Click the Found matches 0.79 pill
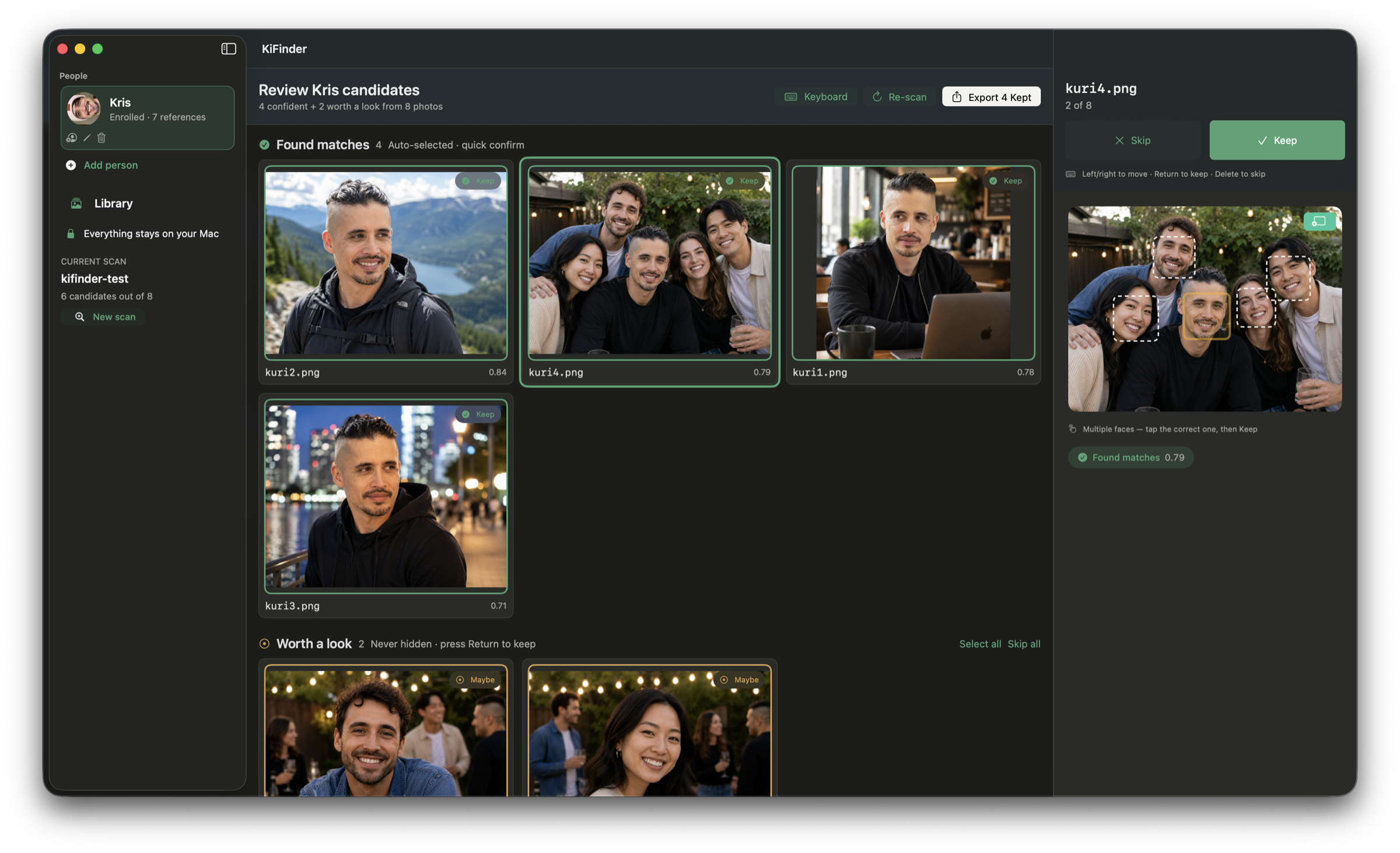Image resolution: width=1400 pixels, height=853 pixels. click(1130, 457)
